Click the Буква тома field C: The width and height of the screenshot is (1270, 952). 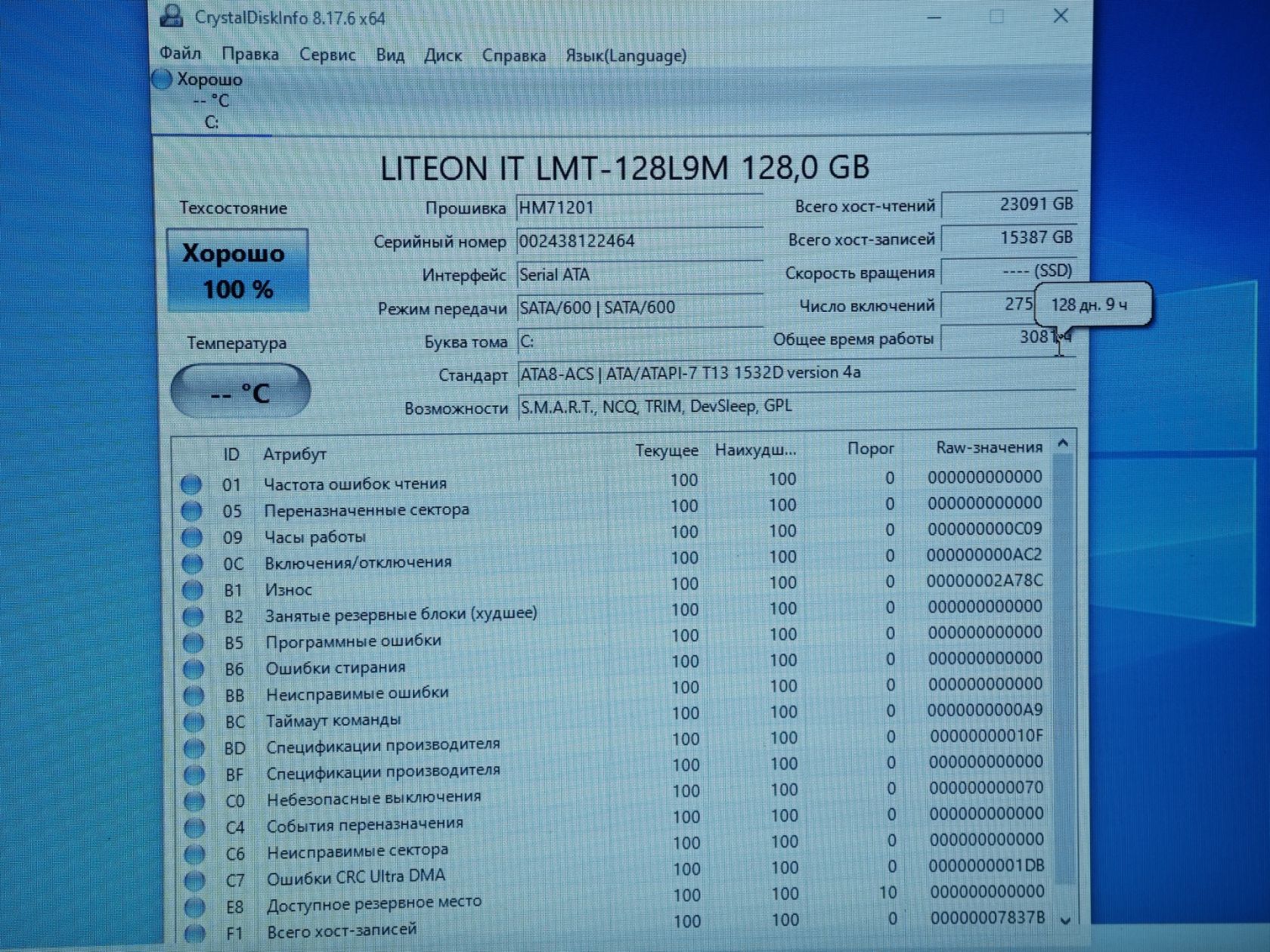pos(640,341)
